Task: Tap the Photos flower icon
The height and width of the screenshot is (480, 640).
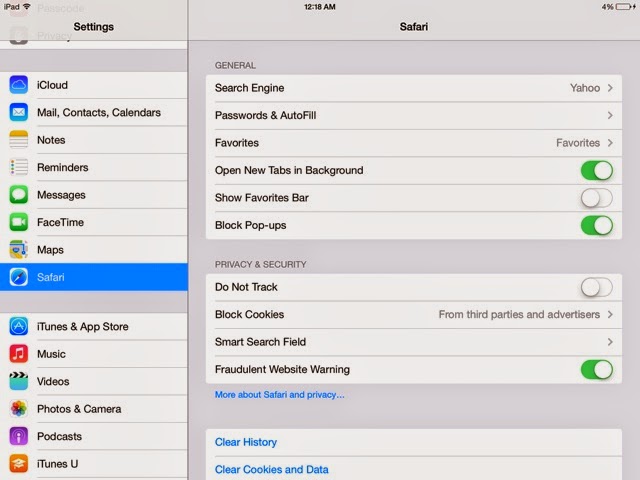Action: [19, 409]
